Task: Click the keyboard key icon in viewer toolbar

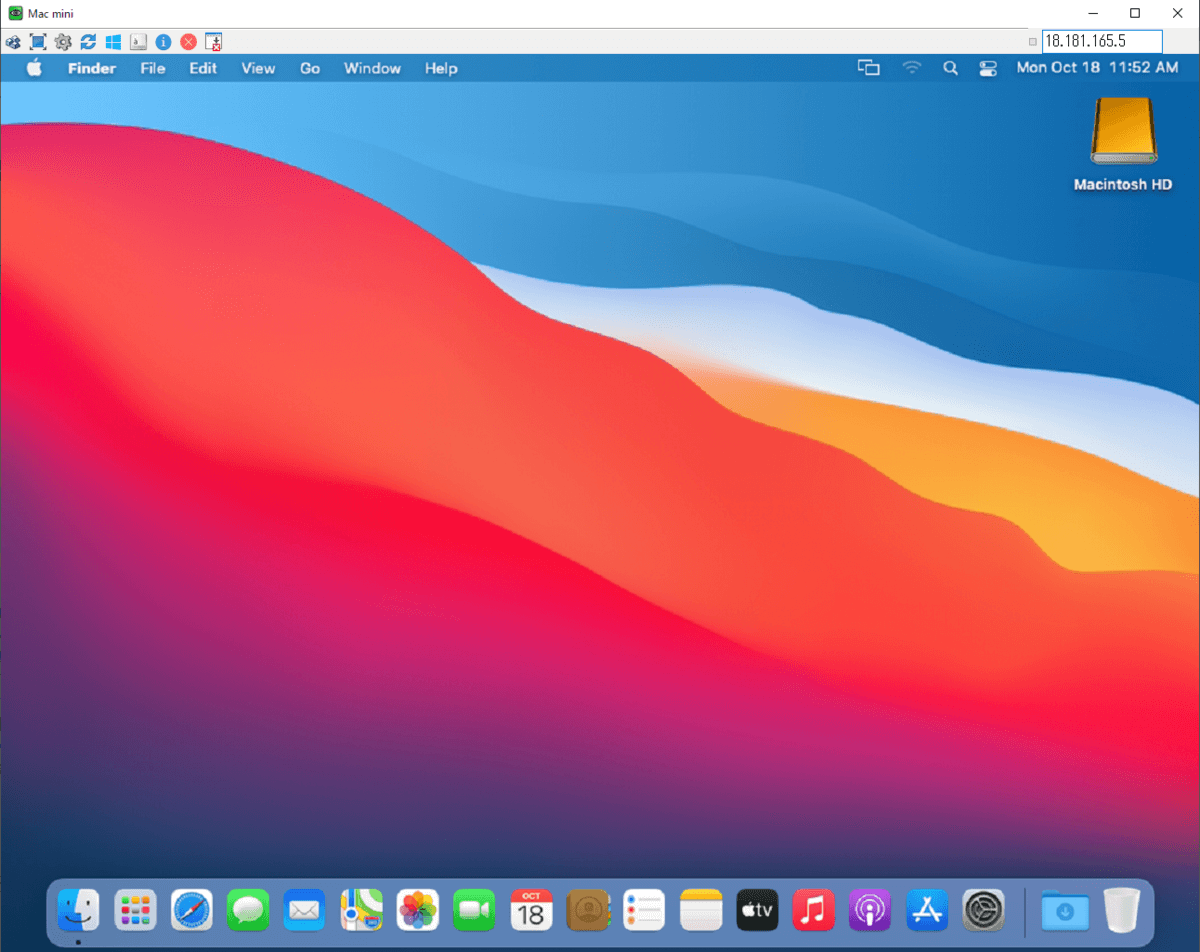Action: [x=138, y=42]
